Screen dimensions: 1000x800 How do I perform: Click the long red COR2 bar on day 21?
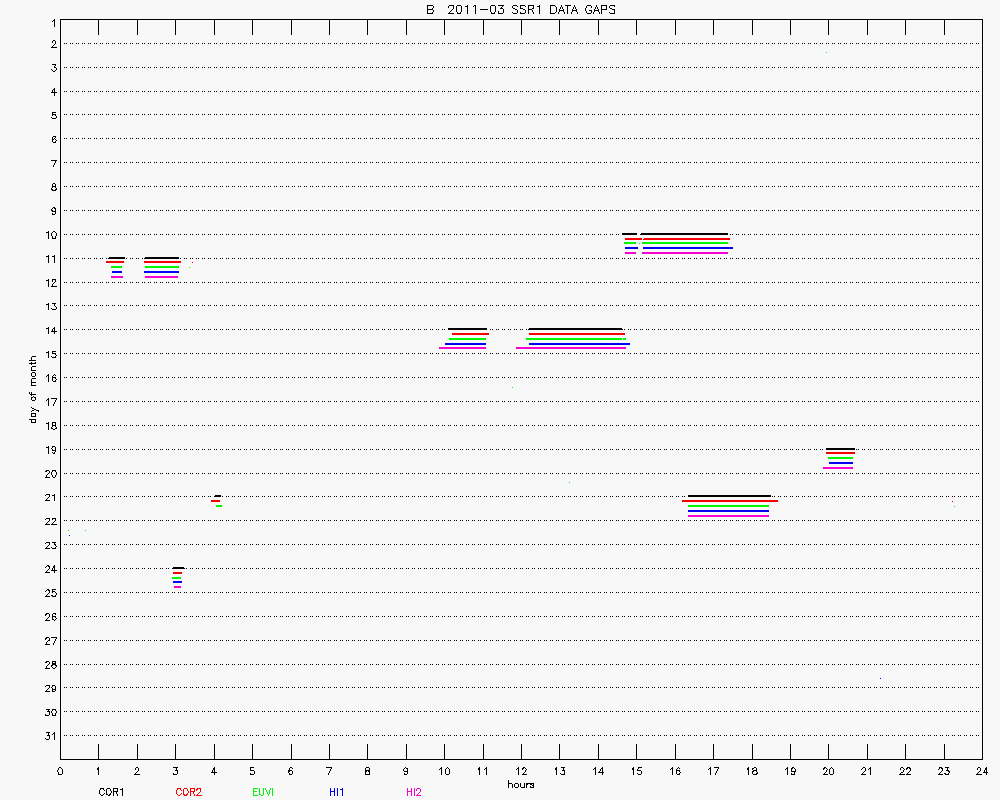[x=730, y=501]
